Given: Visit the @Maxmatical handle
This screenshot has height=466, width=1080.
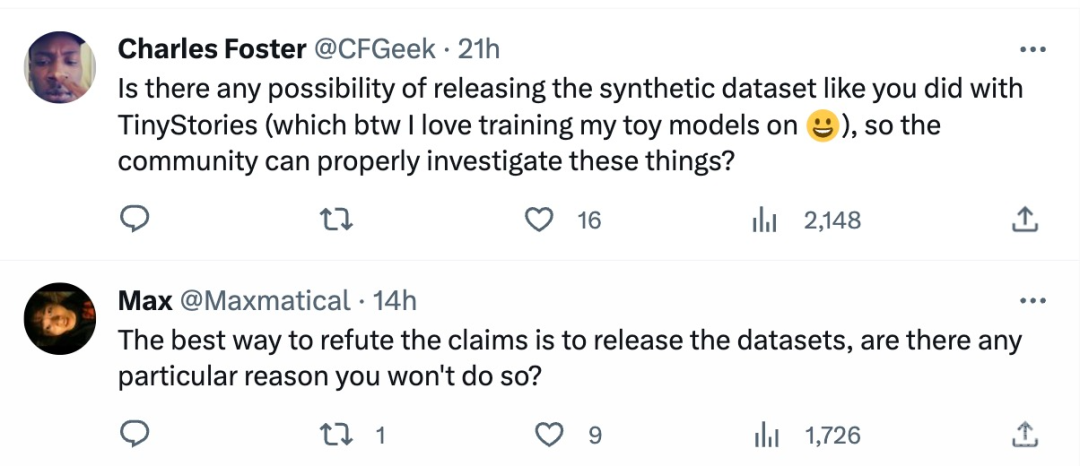Looking at the screenshot, I should pos(265,300).
